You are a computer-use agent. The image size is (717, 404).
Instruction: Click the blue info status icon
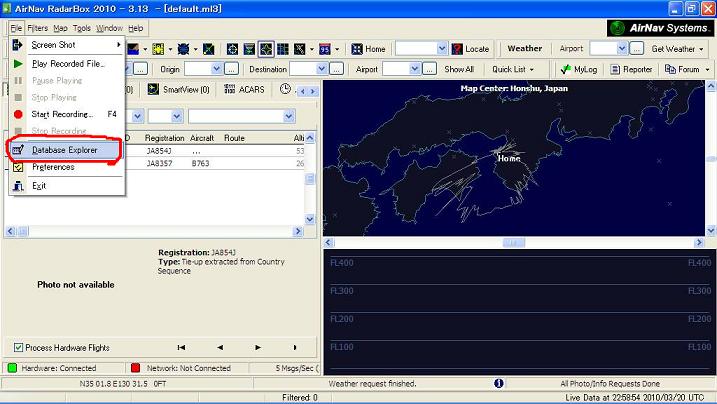click(499, 383)
